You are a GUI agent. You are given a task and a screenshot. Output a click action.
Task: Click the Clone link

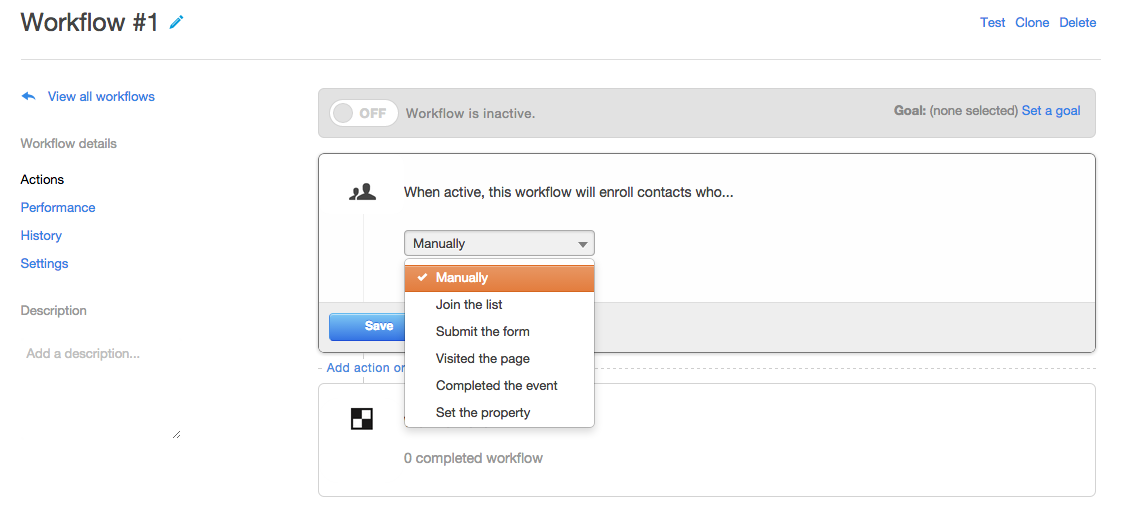tap(1032, 22)
